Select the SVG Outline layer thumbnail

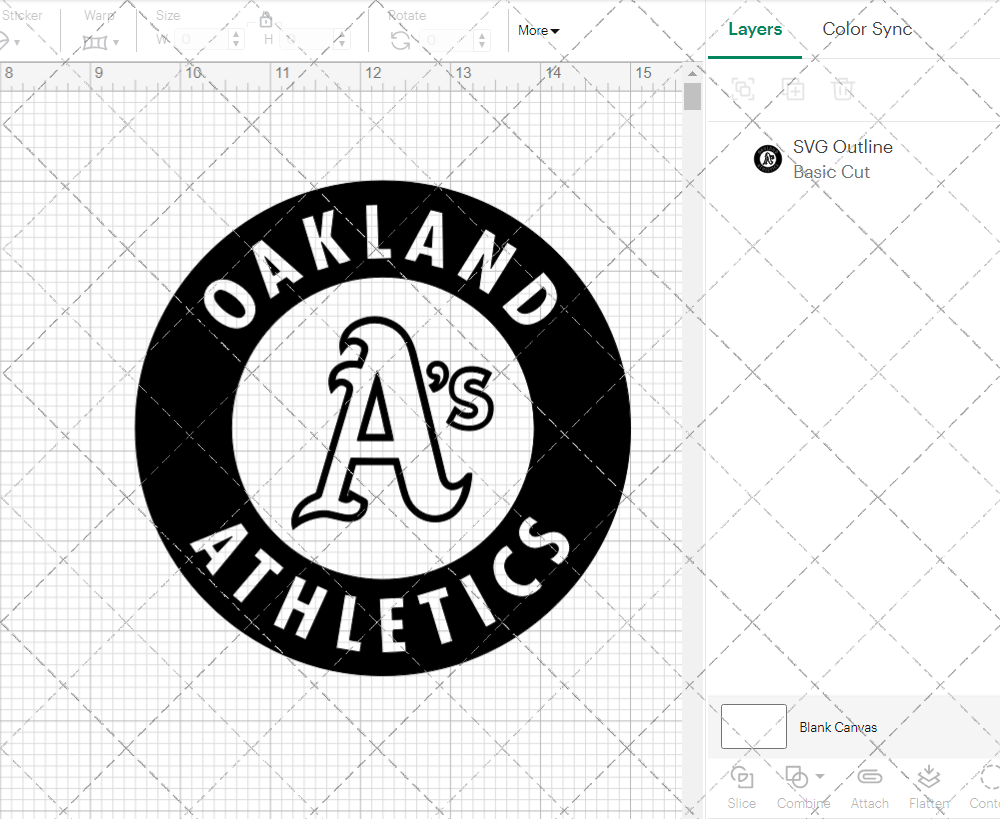(768, 159)
